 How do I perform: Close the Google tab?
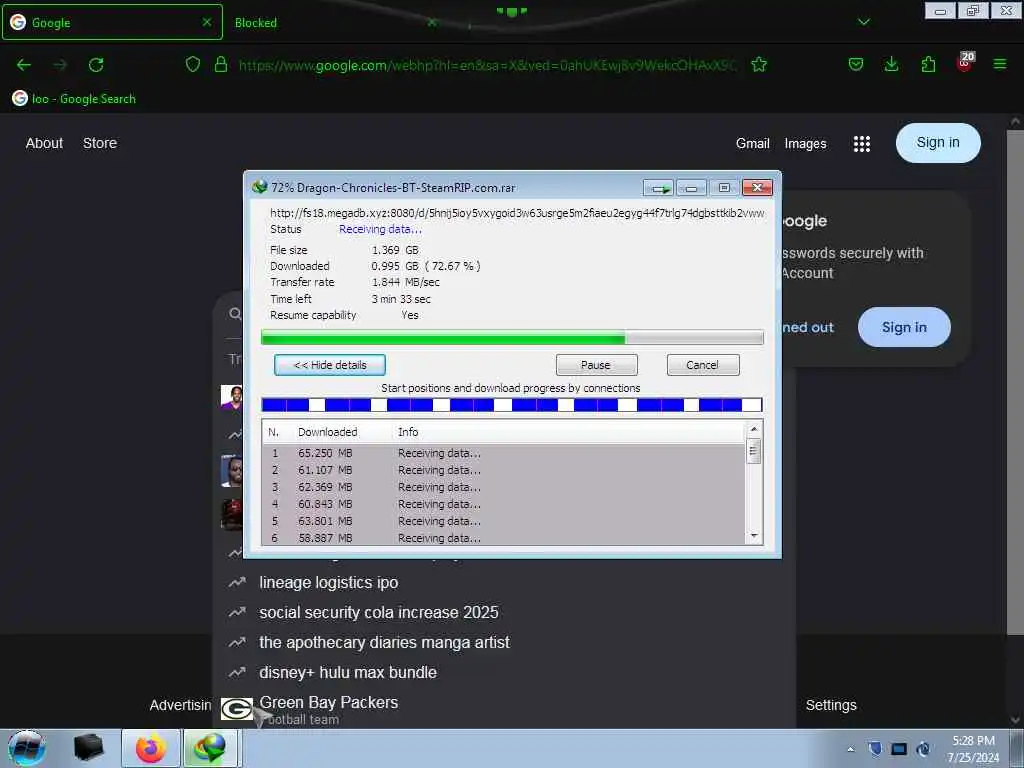[x=207, y=22]
